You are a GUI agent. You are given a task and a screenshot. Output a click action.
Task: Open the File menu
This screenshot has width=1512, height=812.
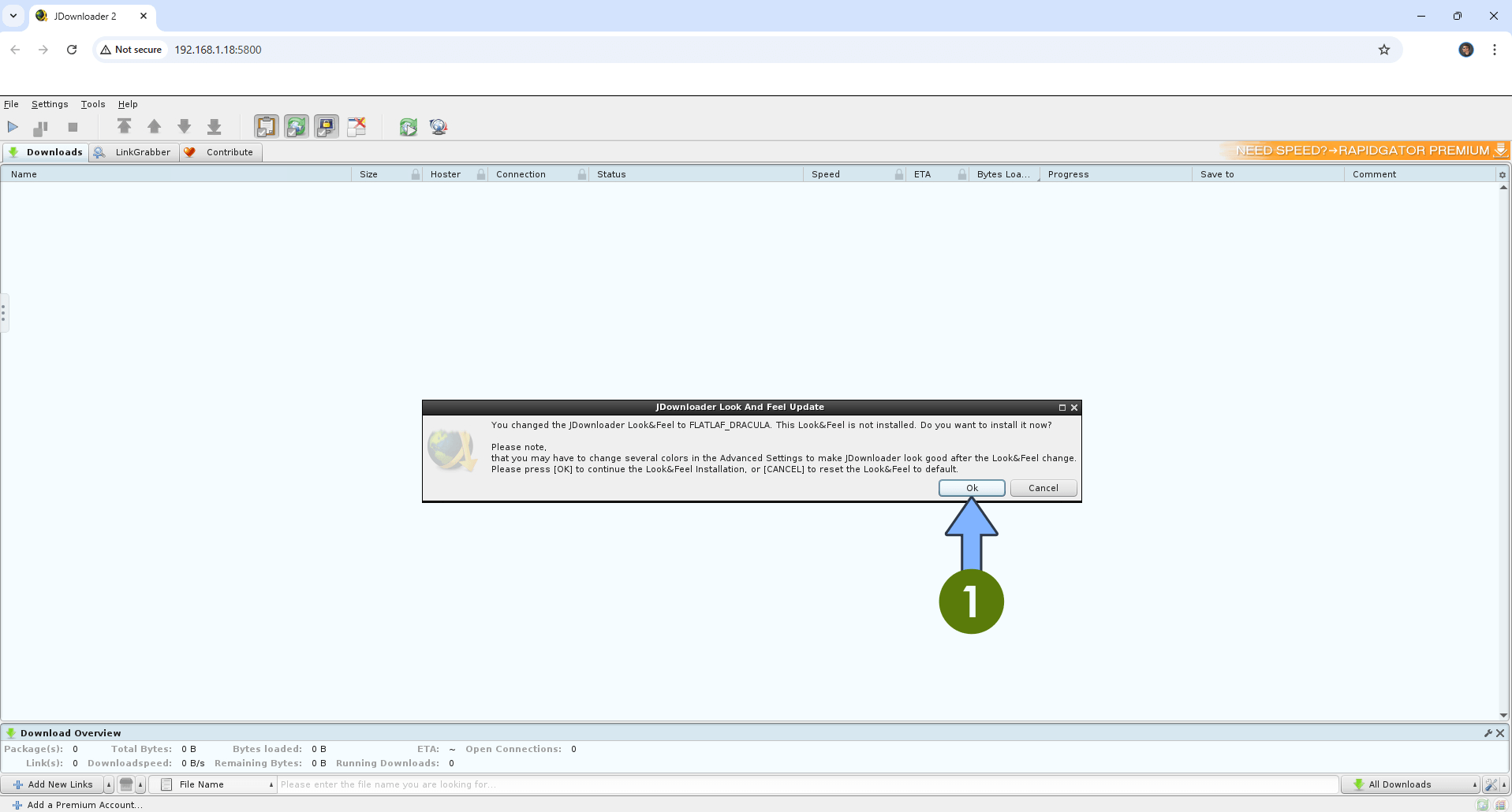(11, 104)
